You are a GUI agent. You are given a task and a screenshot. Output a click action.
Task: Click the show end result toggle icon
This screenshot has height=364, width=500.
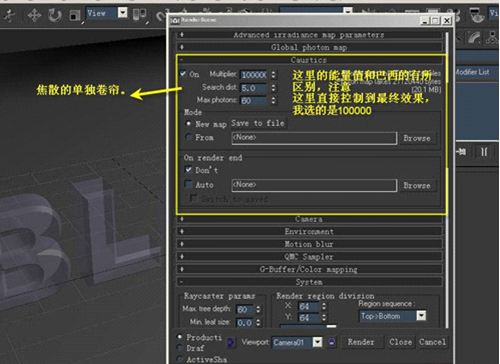tap(484, 152)
